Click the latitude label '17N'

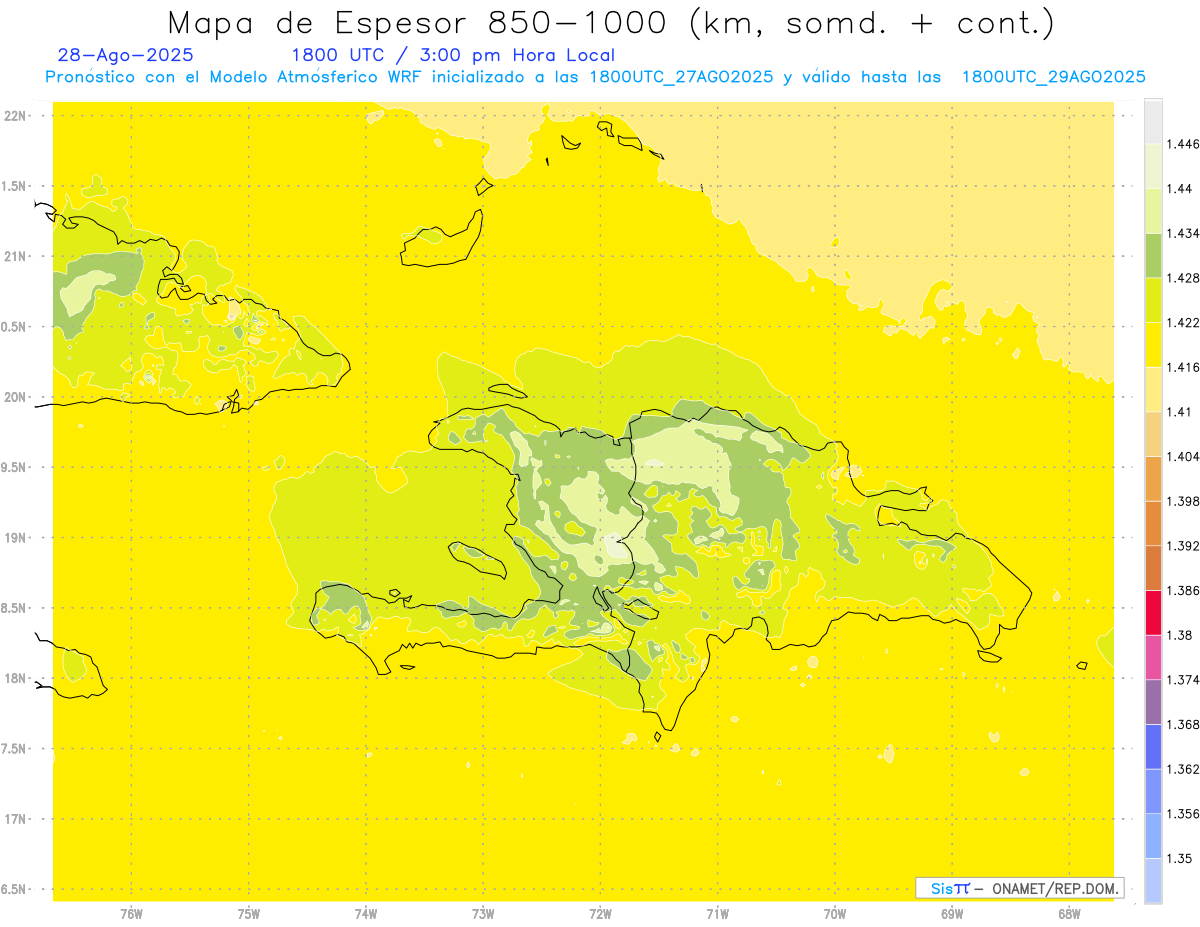[16, 819]
